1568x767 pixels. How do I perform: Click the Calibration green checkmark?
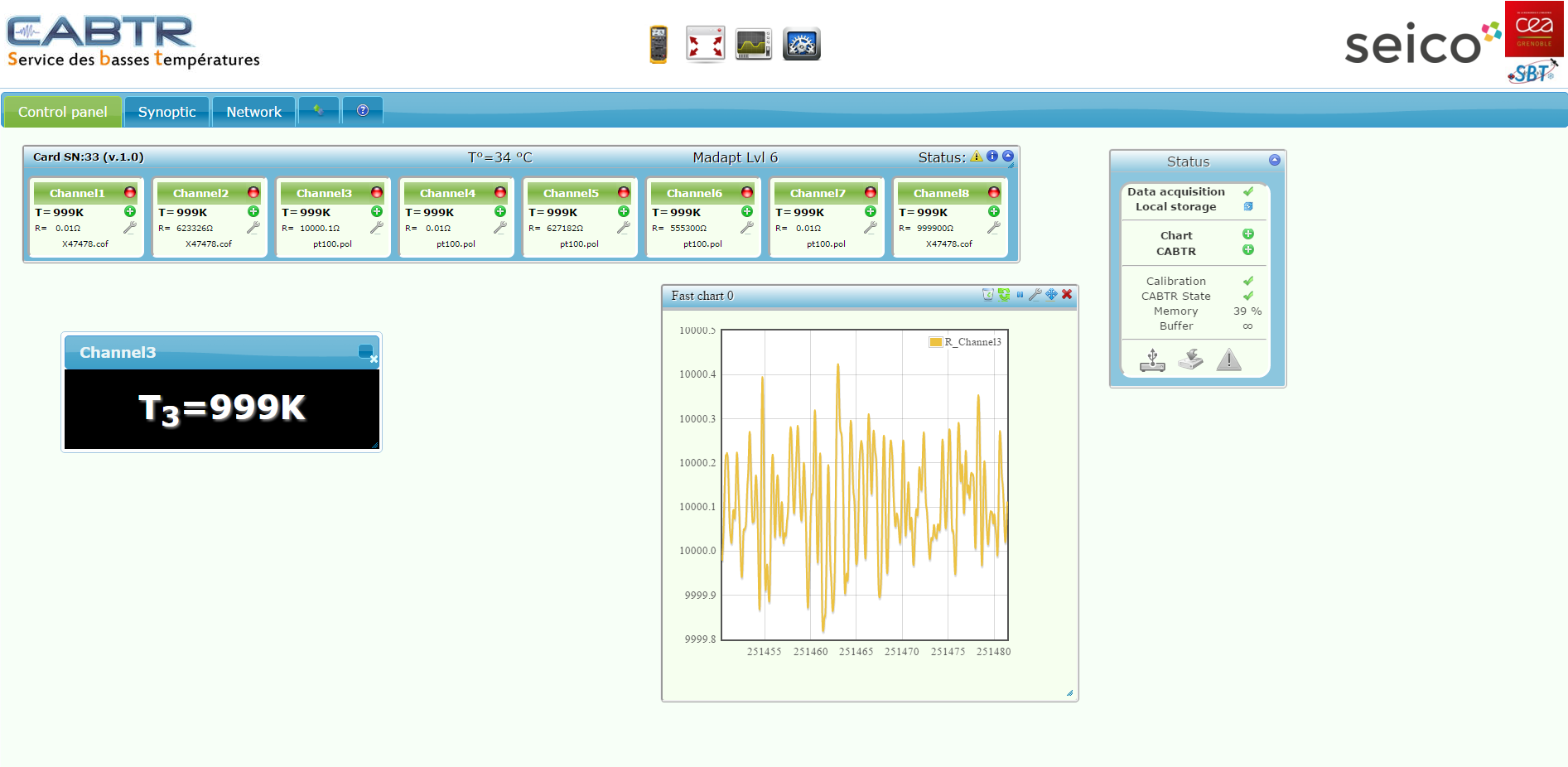1248,281
